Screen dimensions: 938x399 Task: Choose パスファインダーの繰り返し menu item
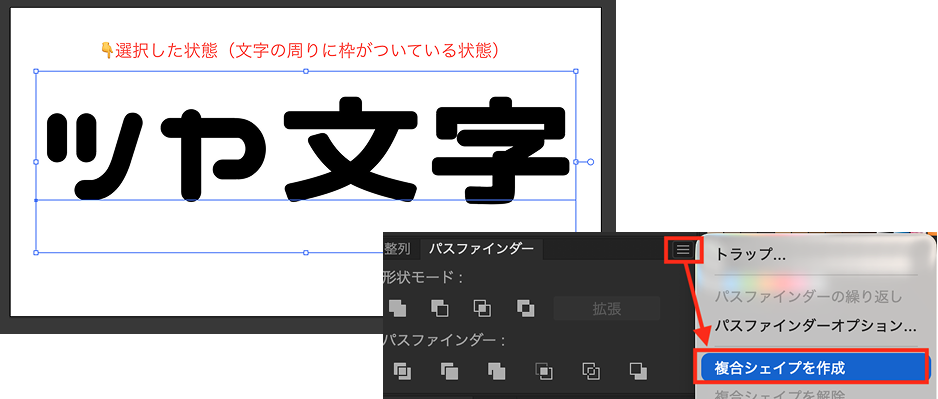[x=808, y=297]
